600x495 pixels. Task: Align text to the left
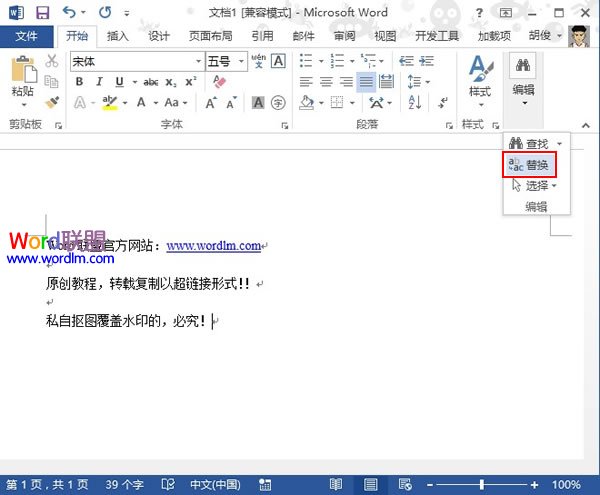coord(306,81)
